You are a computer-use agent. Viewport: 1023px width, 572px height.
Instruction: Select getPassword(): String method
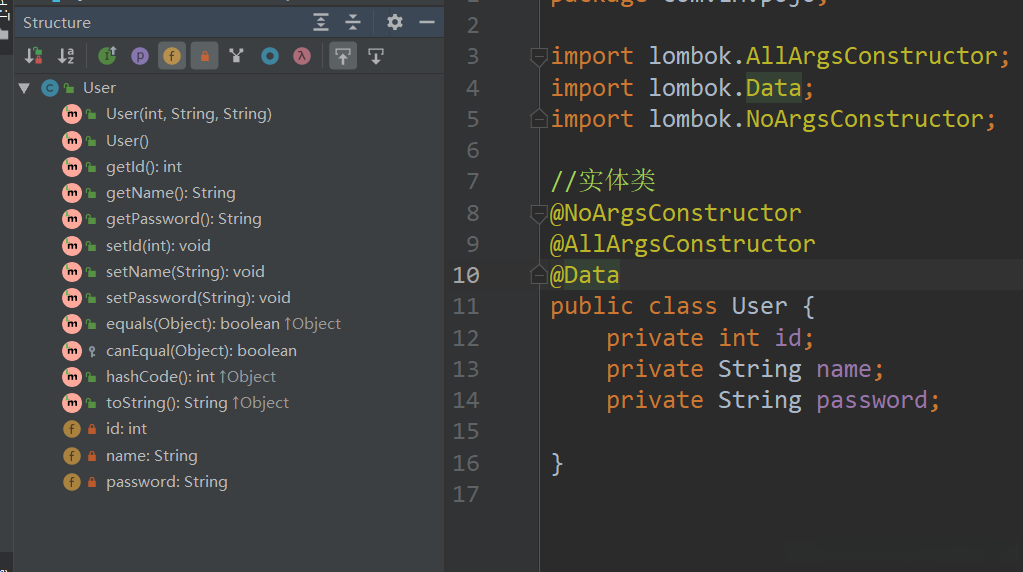tap(183, 219)
